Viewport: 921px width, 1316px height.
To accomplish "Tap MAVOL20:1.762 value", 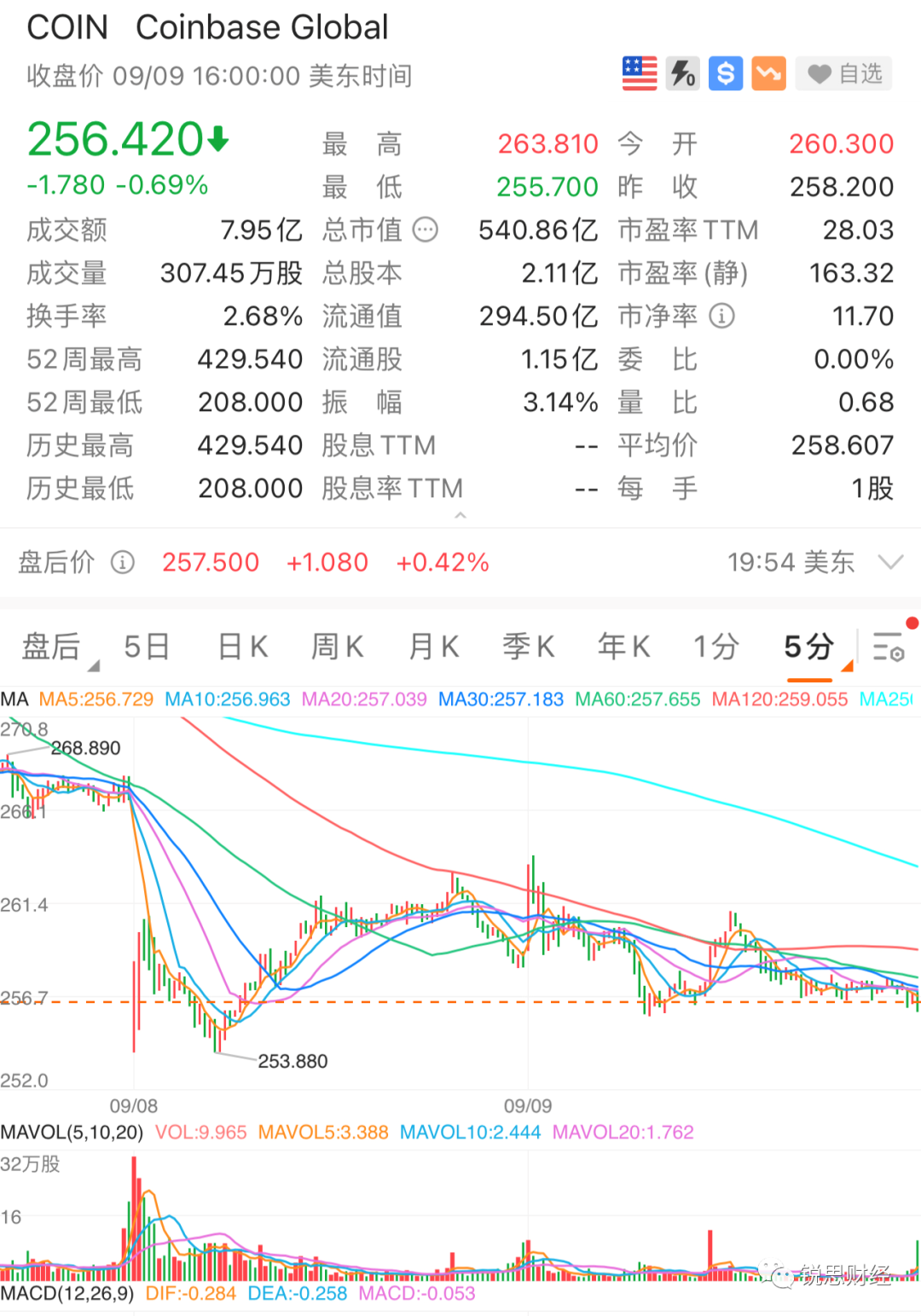I will pos(623,1132).
